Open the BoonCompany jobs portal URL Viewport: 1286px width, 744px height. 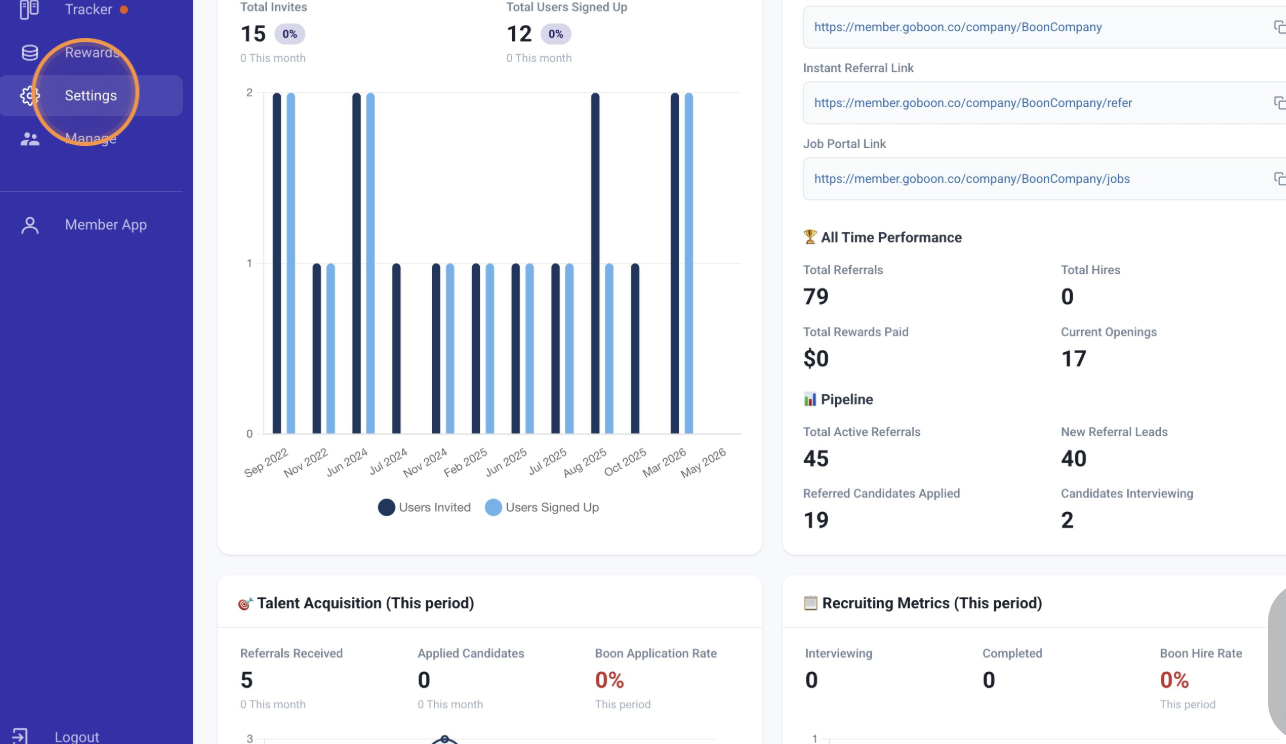pos(972,179)
